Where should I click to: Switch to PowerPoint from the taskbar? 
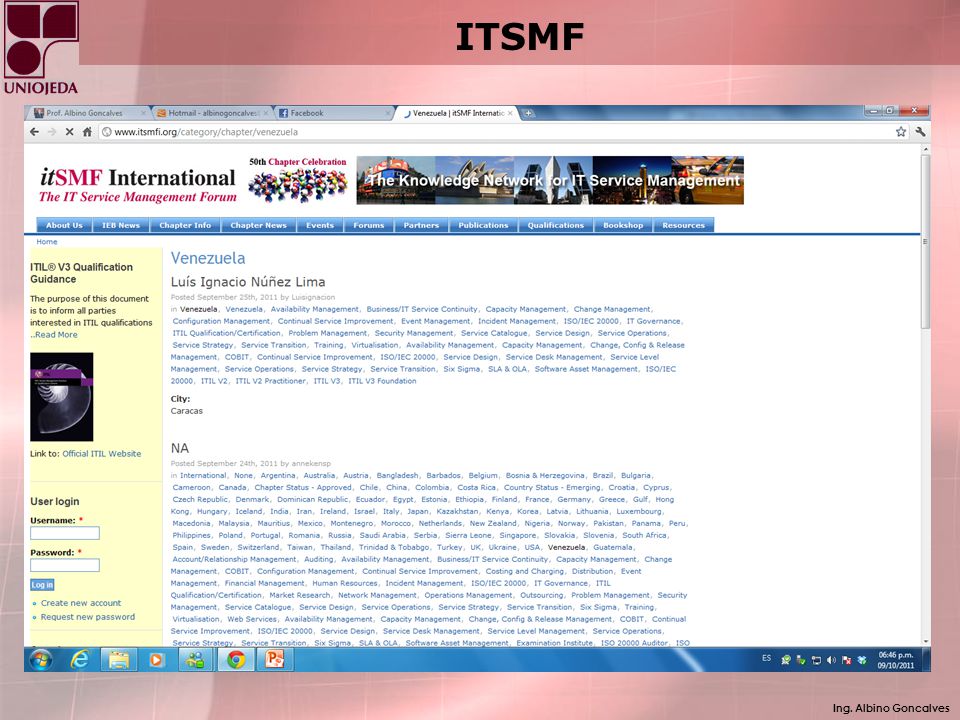(275, 660)
